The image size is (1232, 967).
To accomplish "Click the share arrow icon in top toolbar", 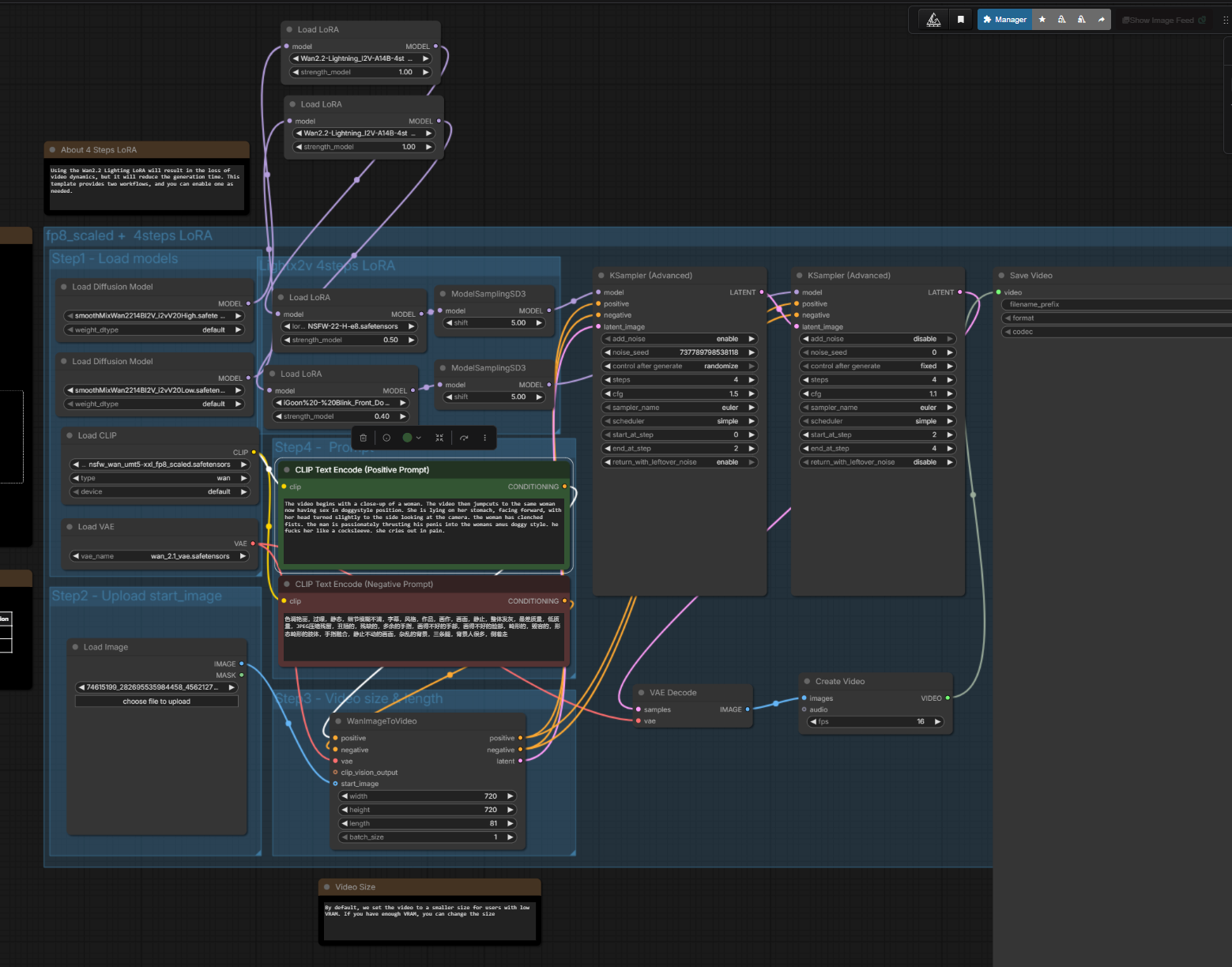I will pos(1101,20).
